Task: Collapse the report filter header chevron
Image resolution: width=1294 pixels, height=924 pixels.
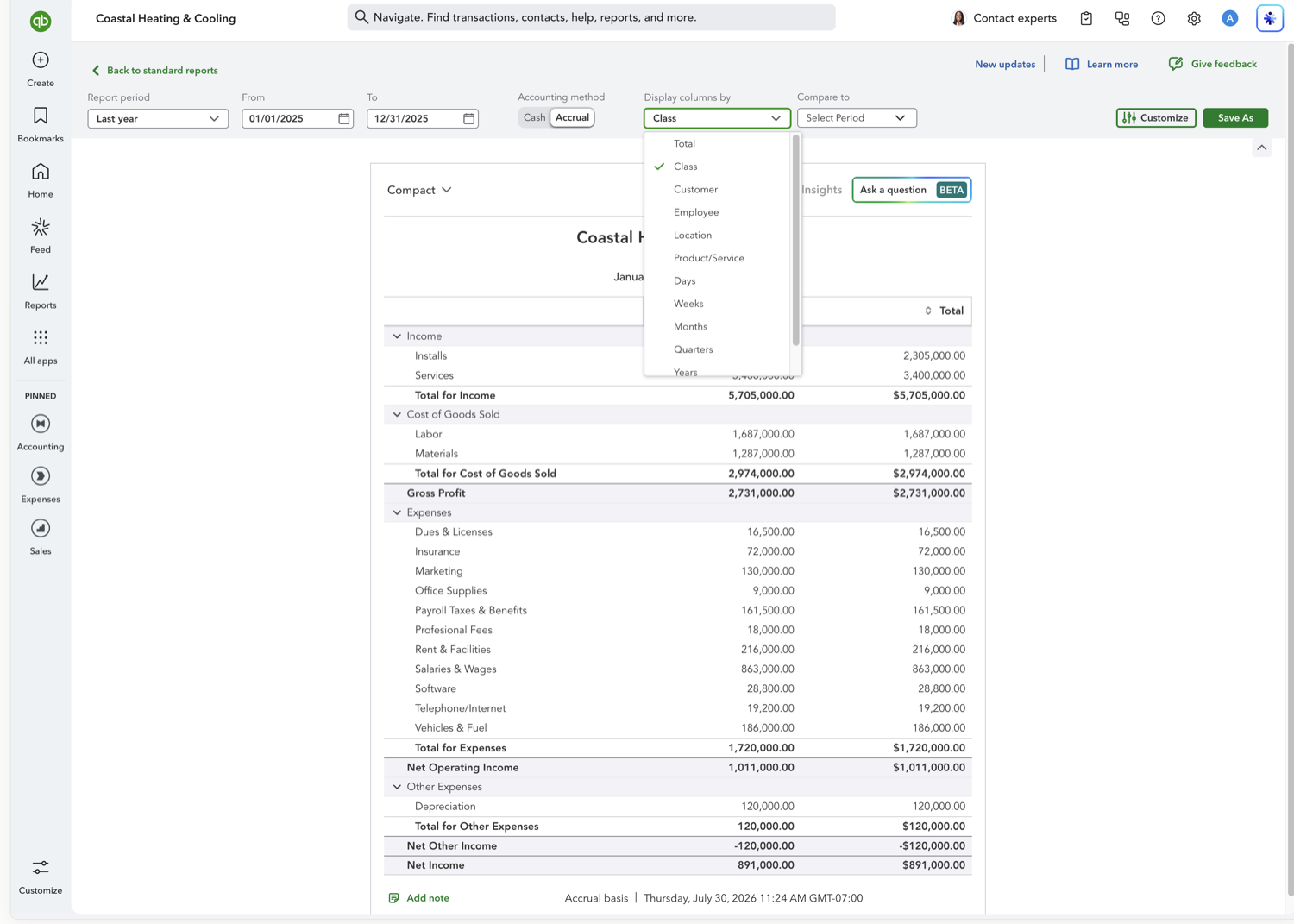Action: pos(1261,148)
